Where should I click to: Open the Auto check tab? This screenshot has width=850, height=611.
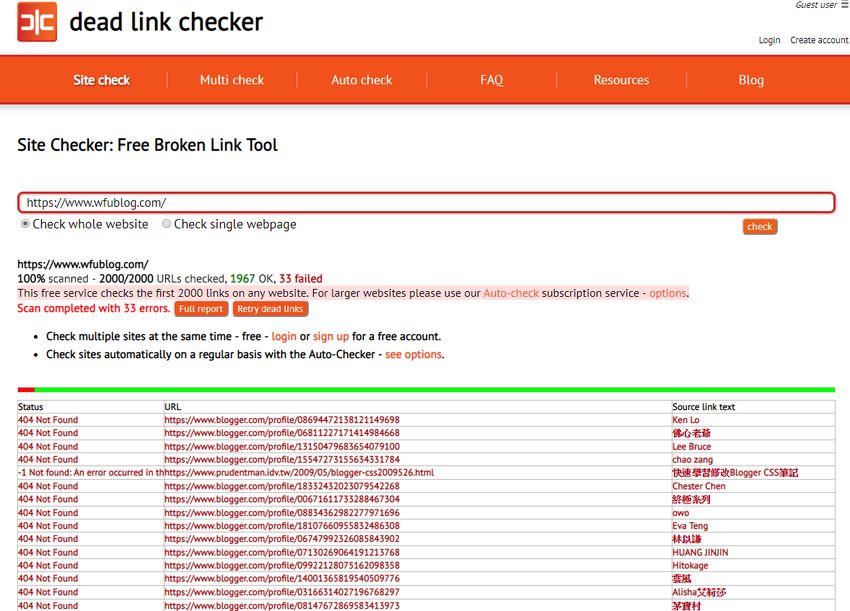click(x=362, y=80)
